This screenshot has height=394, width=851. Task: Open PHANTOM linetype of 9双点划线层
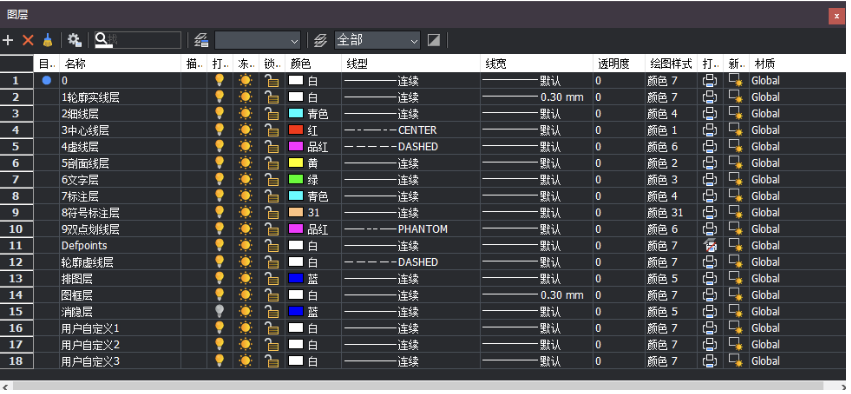410,229
